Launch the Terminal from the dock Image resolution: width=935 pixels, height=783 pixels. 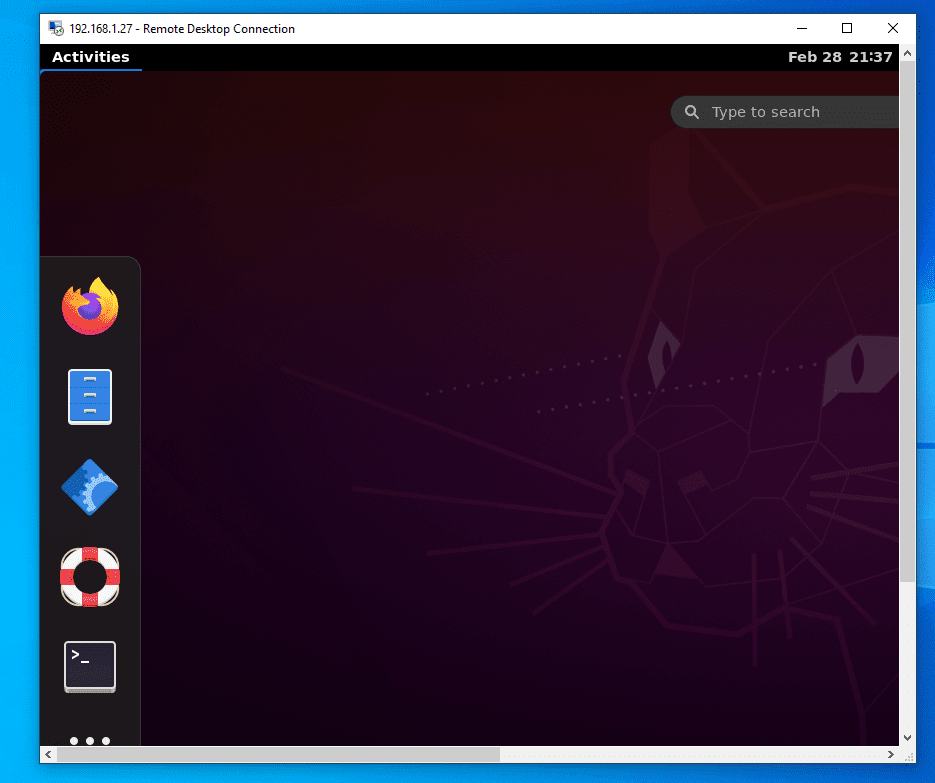(x=90, y=666)
